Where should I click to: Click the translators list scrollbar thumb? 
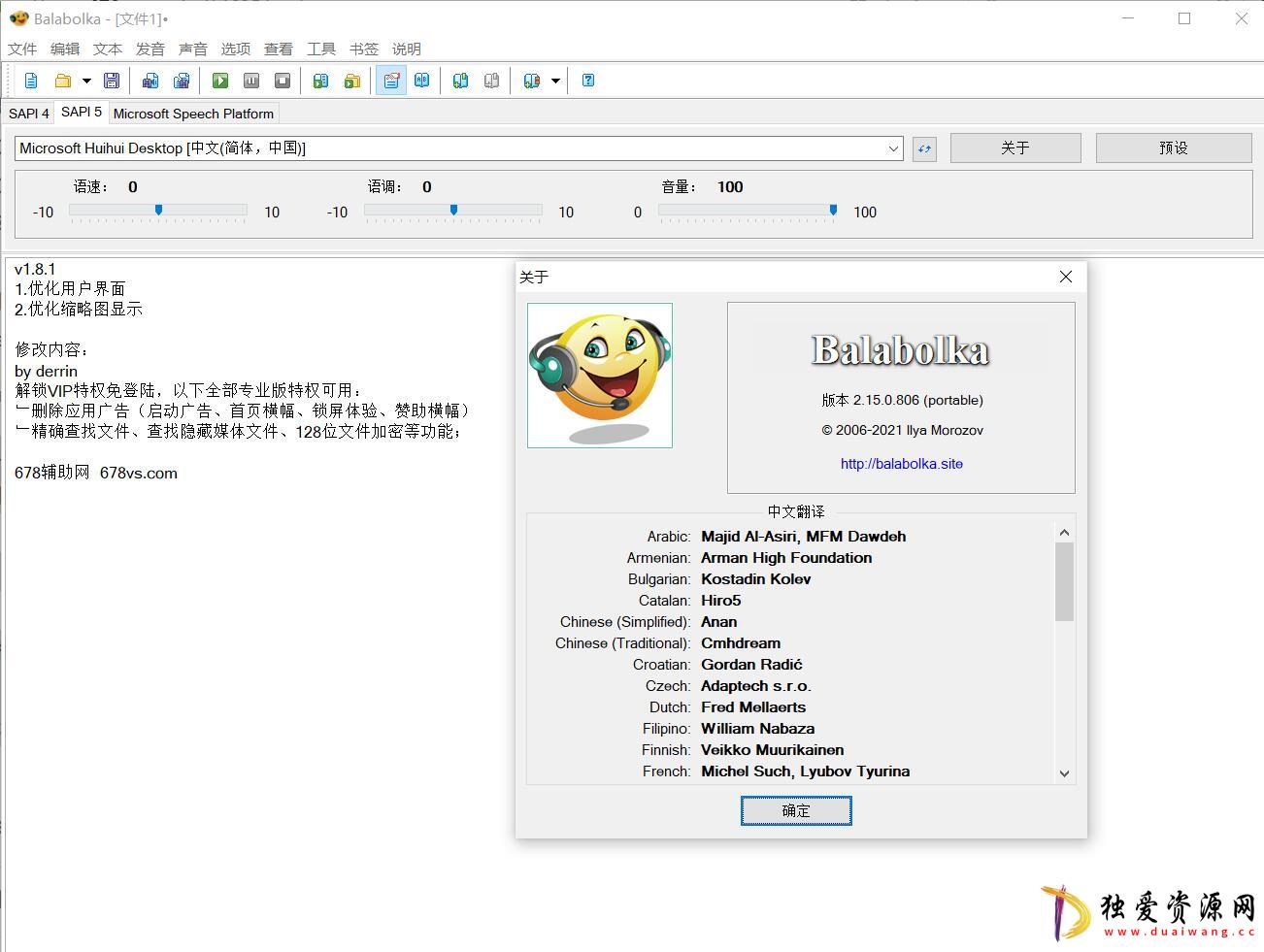(x=1064, y=581)
